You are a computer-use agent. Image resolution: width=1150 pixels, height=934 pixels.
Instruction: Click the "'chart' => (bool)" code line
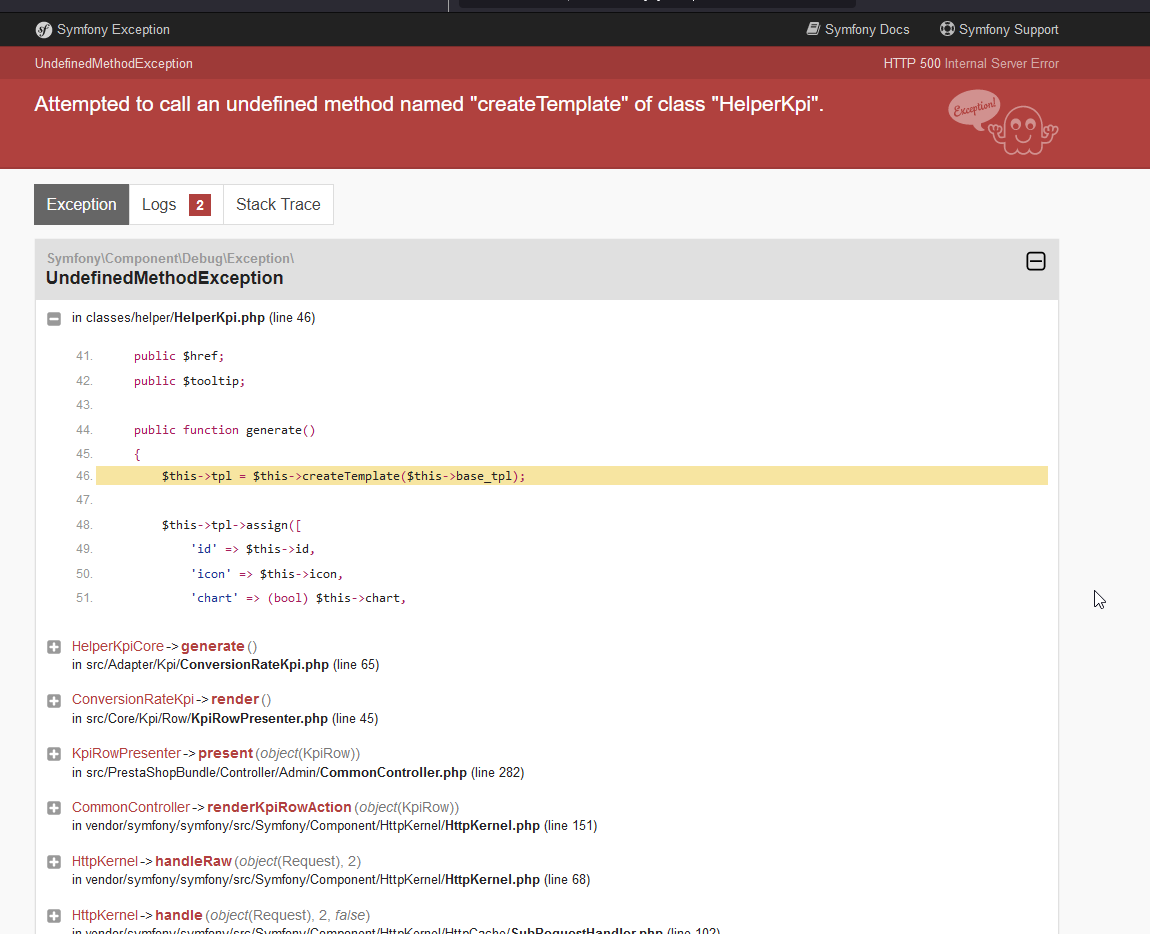point(299,598)
